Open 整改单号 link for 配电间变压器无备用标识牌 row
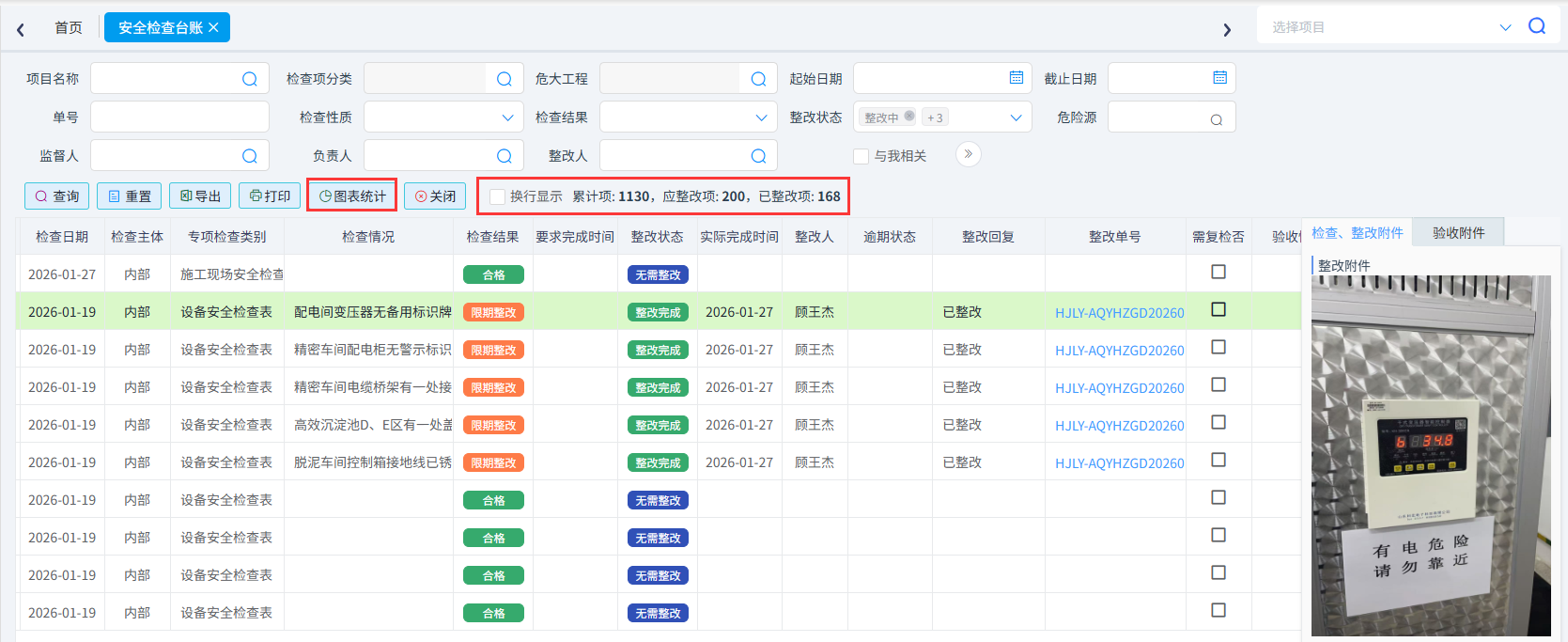Image resolution: width=1568 pixels, height=642 pixels. click(x=1119, y=312)
